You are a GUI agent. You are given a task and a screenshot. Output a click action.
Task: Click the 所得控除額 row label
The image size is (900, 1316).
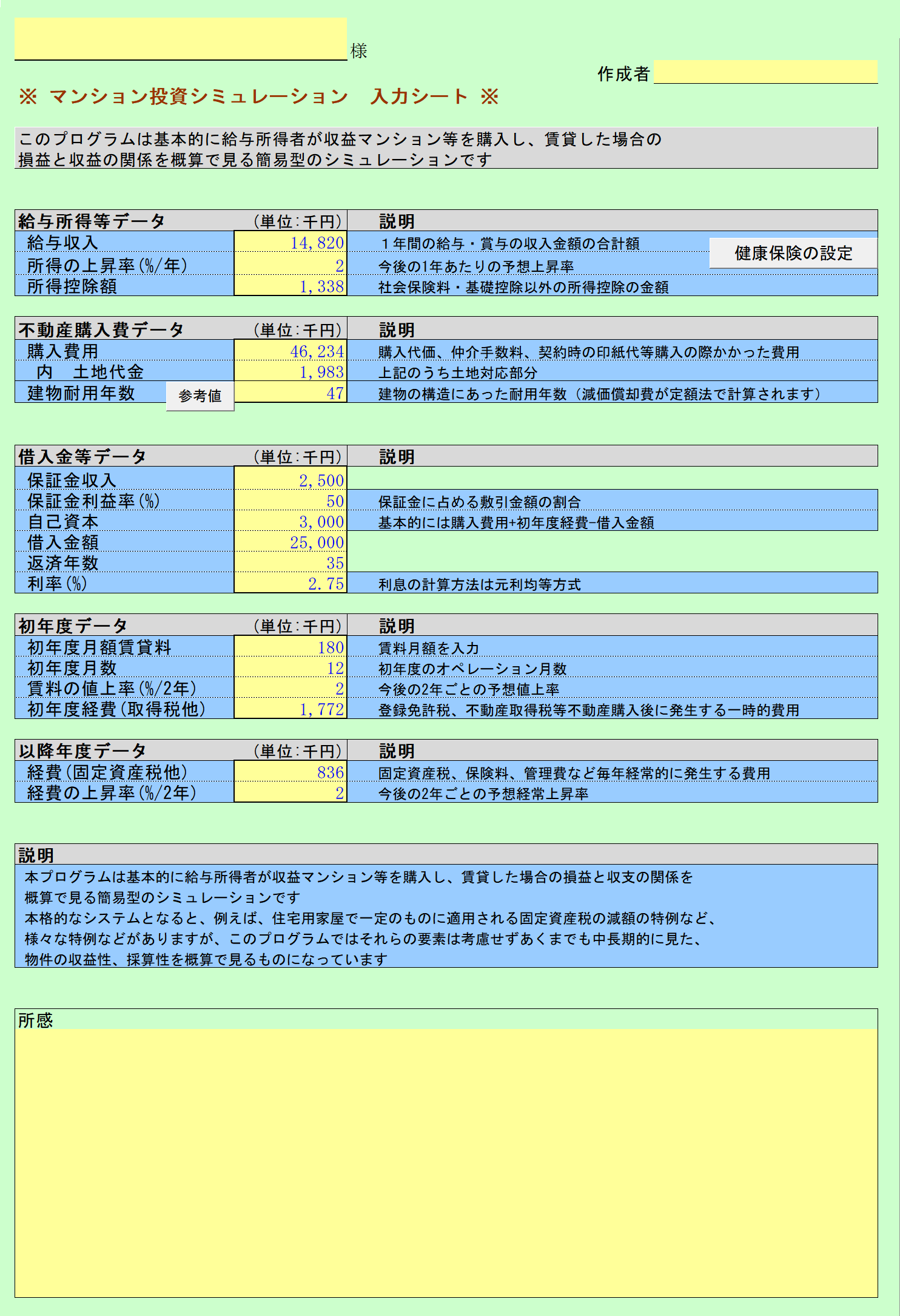[72, 286]
